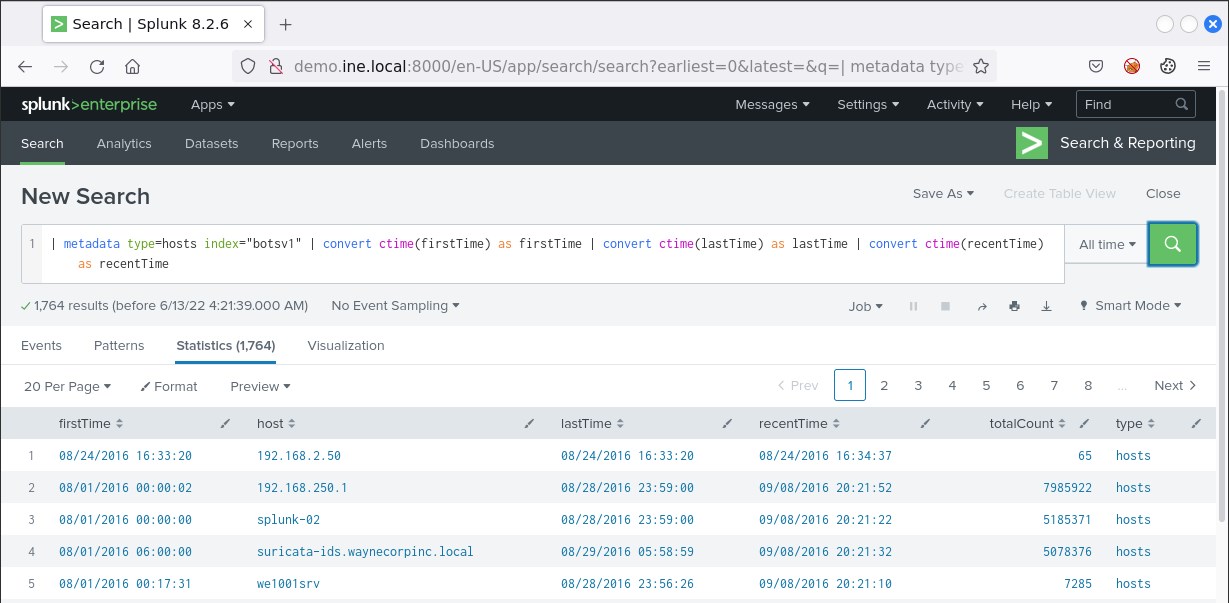
Task: Click the pencil icon beside host column
Action: click(x=529, y=424)
